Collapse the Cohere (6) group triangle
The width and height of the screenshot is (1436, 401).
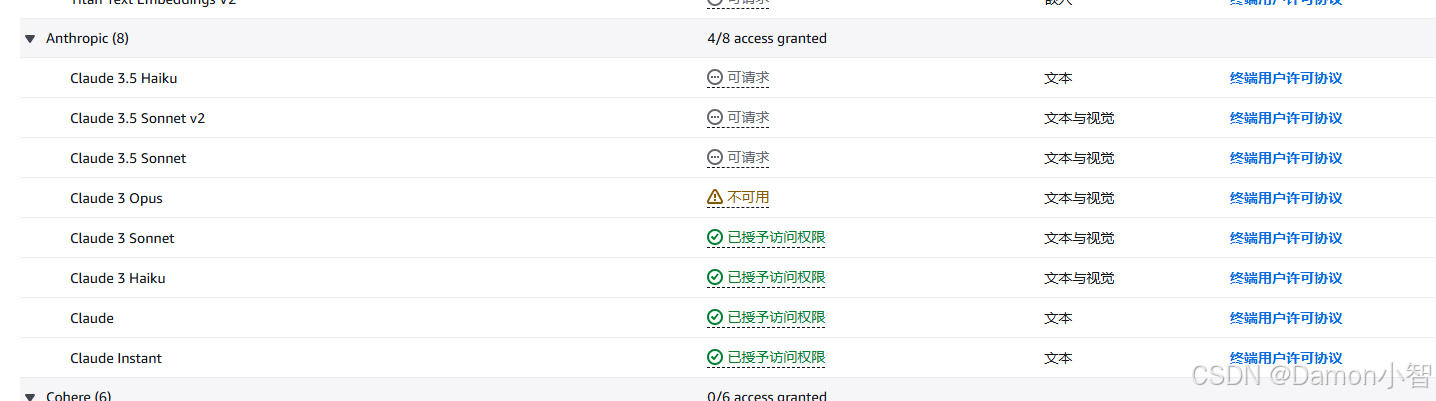30,396
